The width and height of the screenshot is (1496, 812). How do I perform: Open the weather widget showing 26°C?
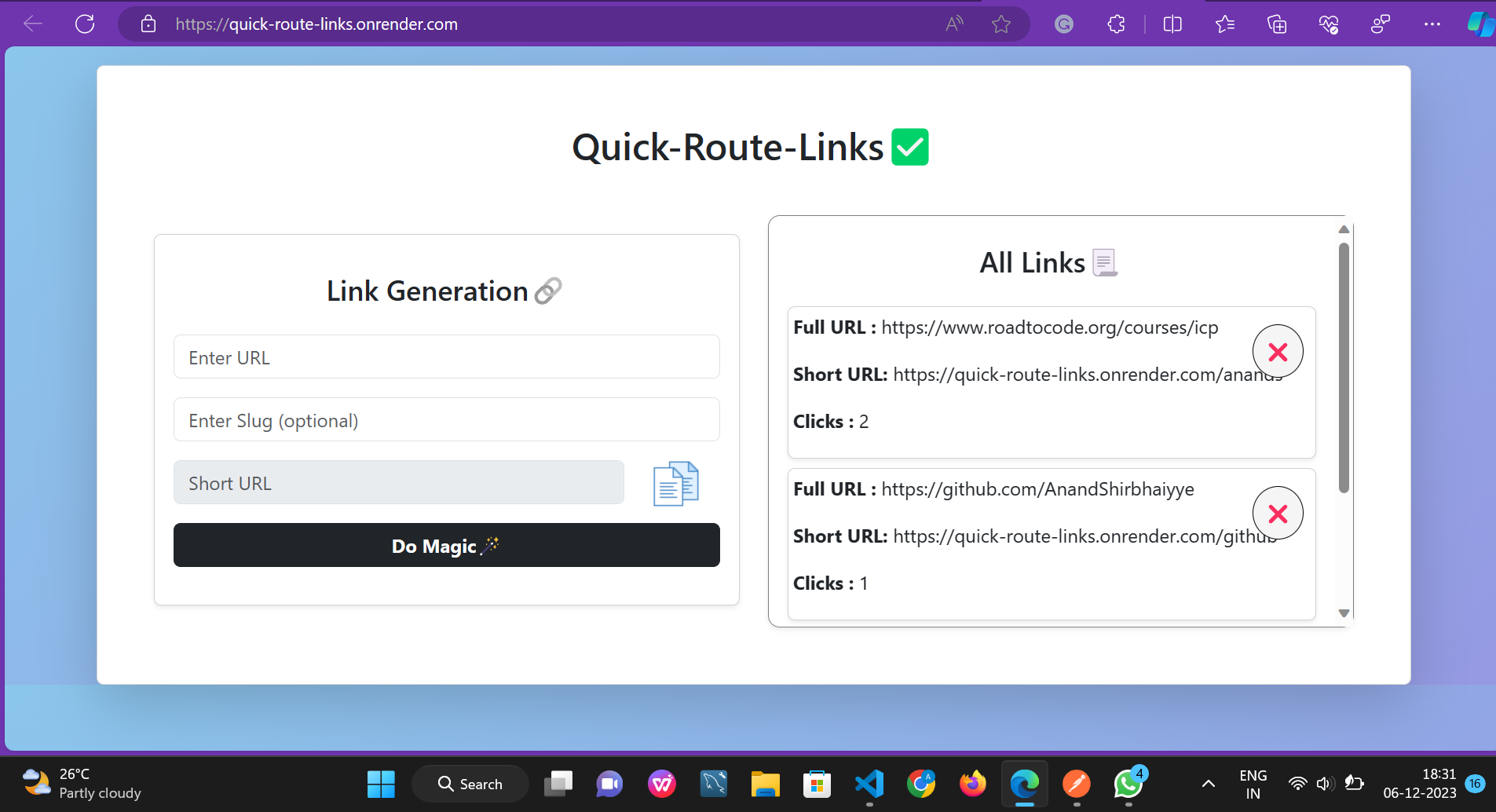(x=82, y=784)
